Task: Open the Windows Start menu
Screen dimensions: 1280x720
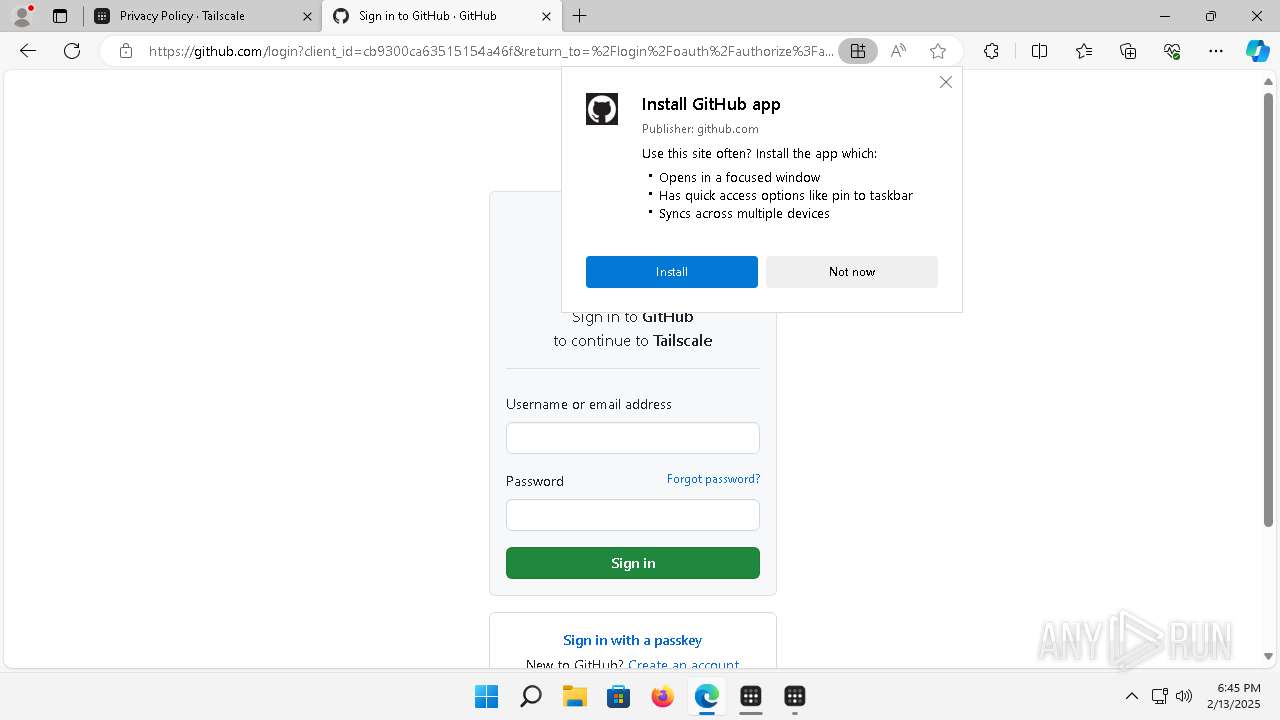Action: pos(487,696)
